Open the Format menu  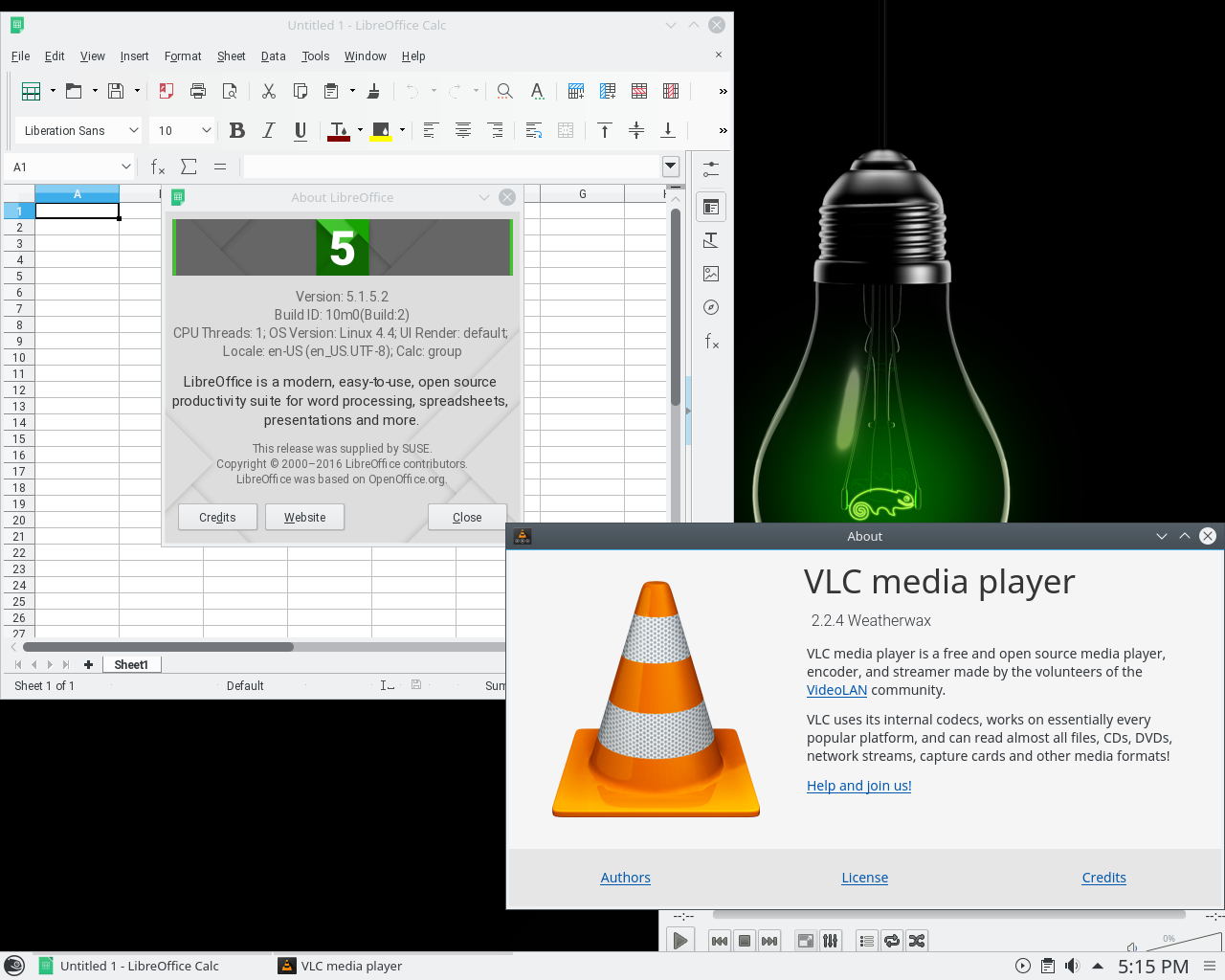click(x=183, y=56)
